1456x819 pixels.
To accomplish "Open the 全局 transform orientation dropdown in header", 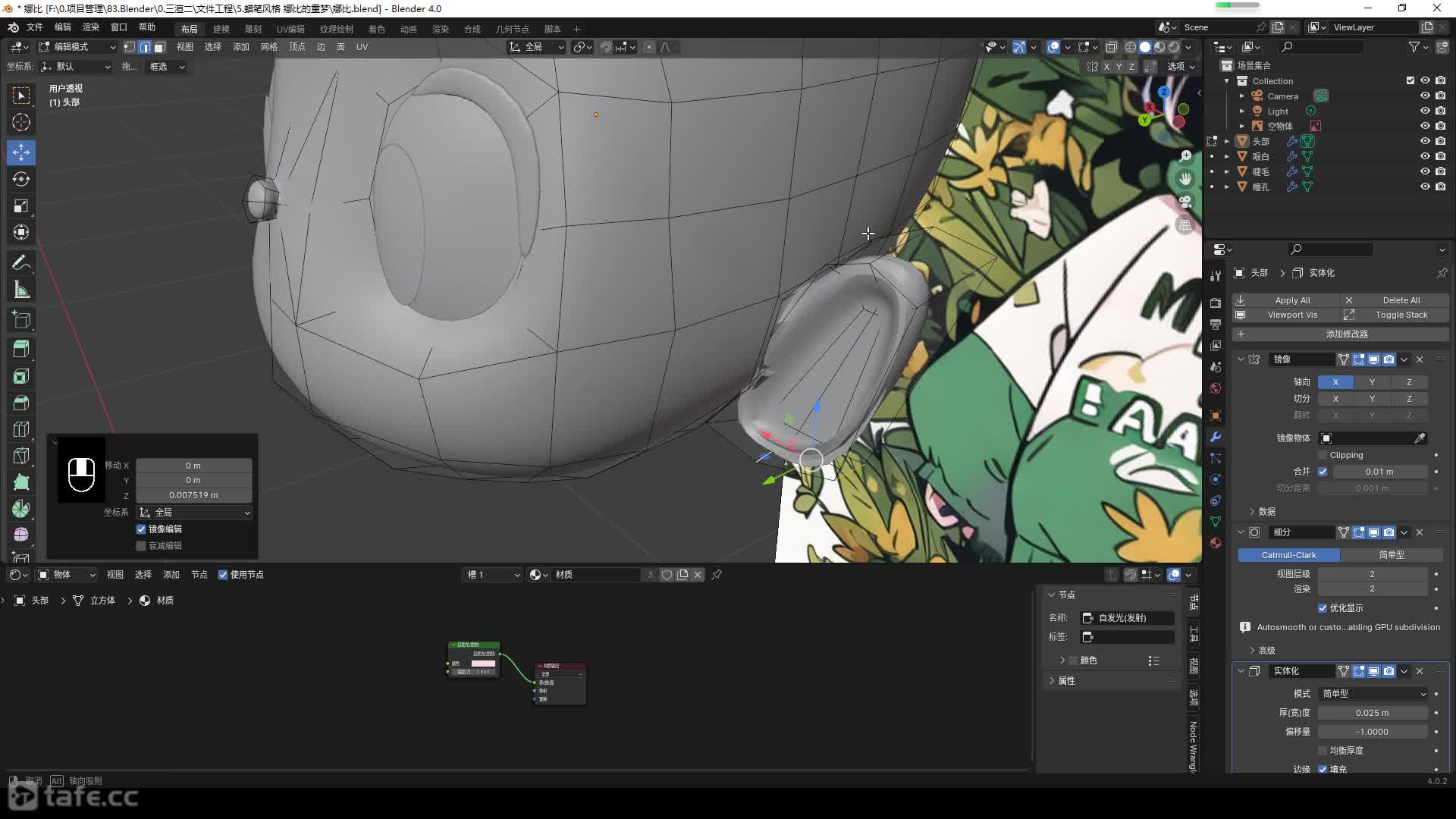I will [537, 47].
